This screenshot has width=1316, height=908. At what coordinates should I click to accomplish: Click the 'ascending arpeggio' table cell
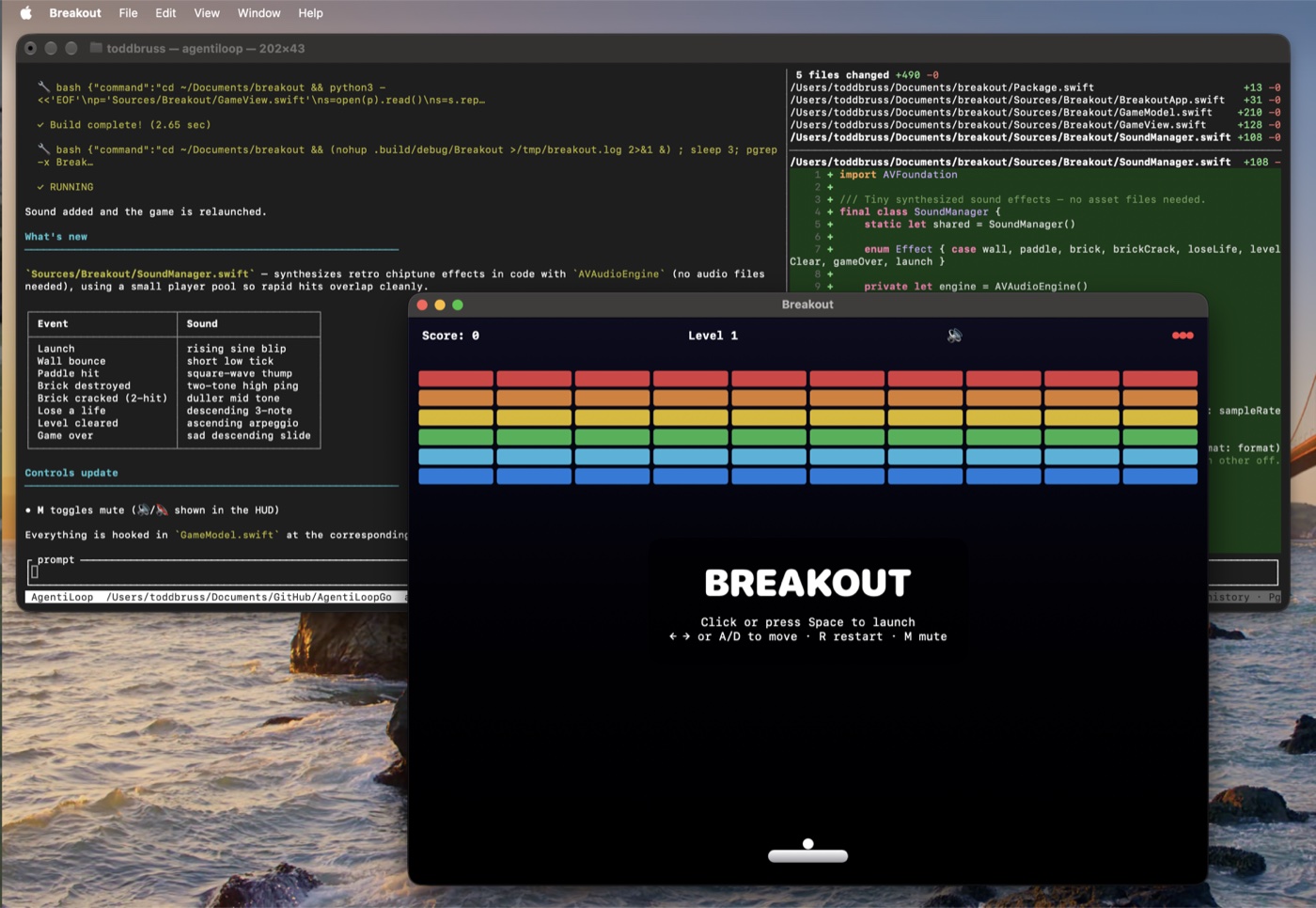243,423
